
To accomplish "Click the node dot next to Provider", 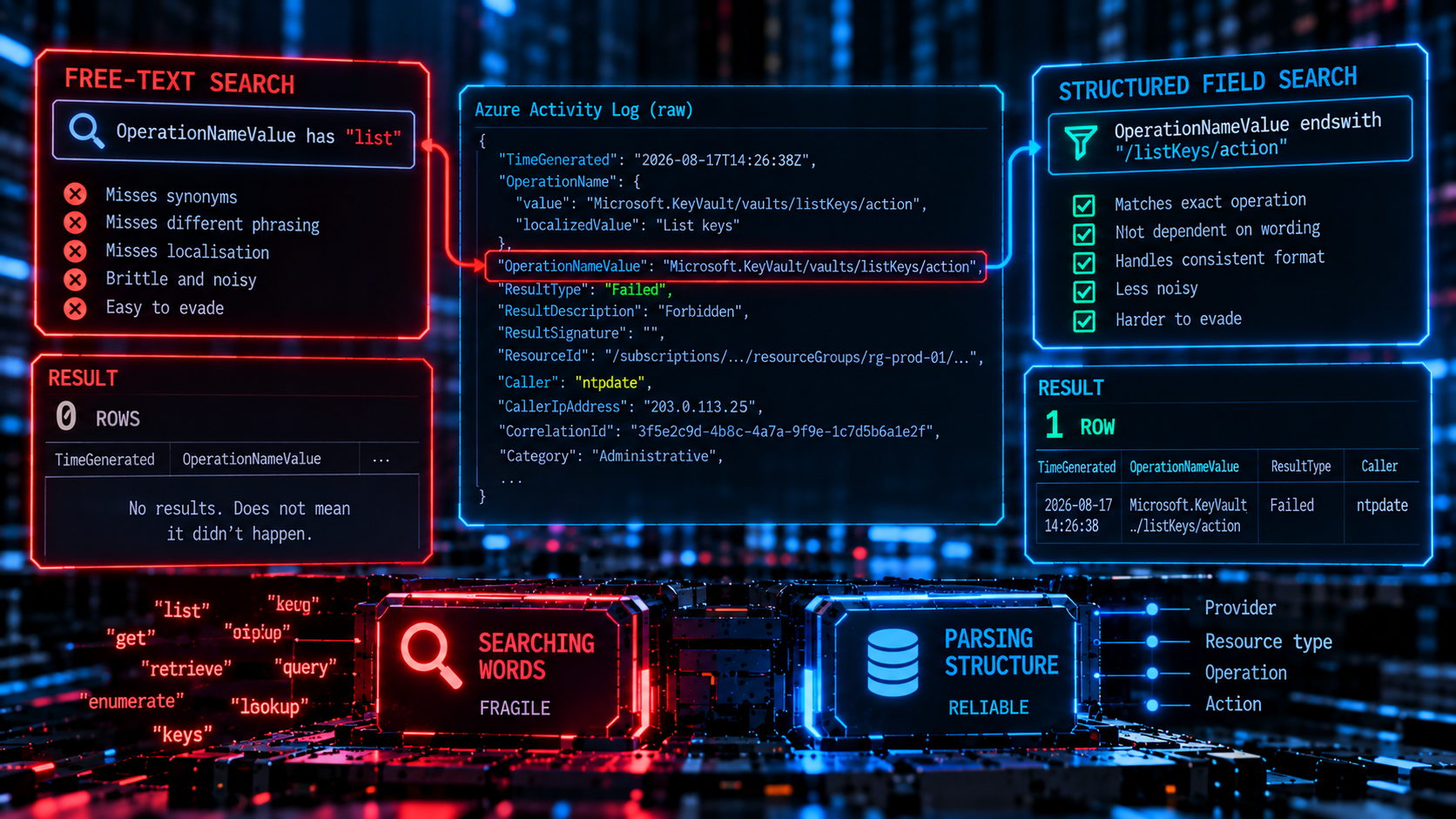I will (x=1152, y=609).
